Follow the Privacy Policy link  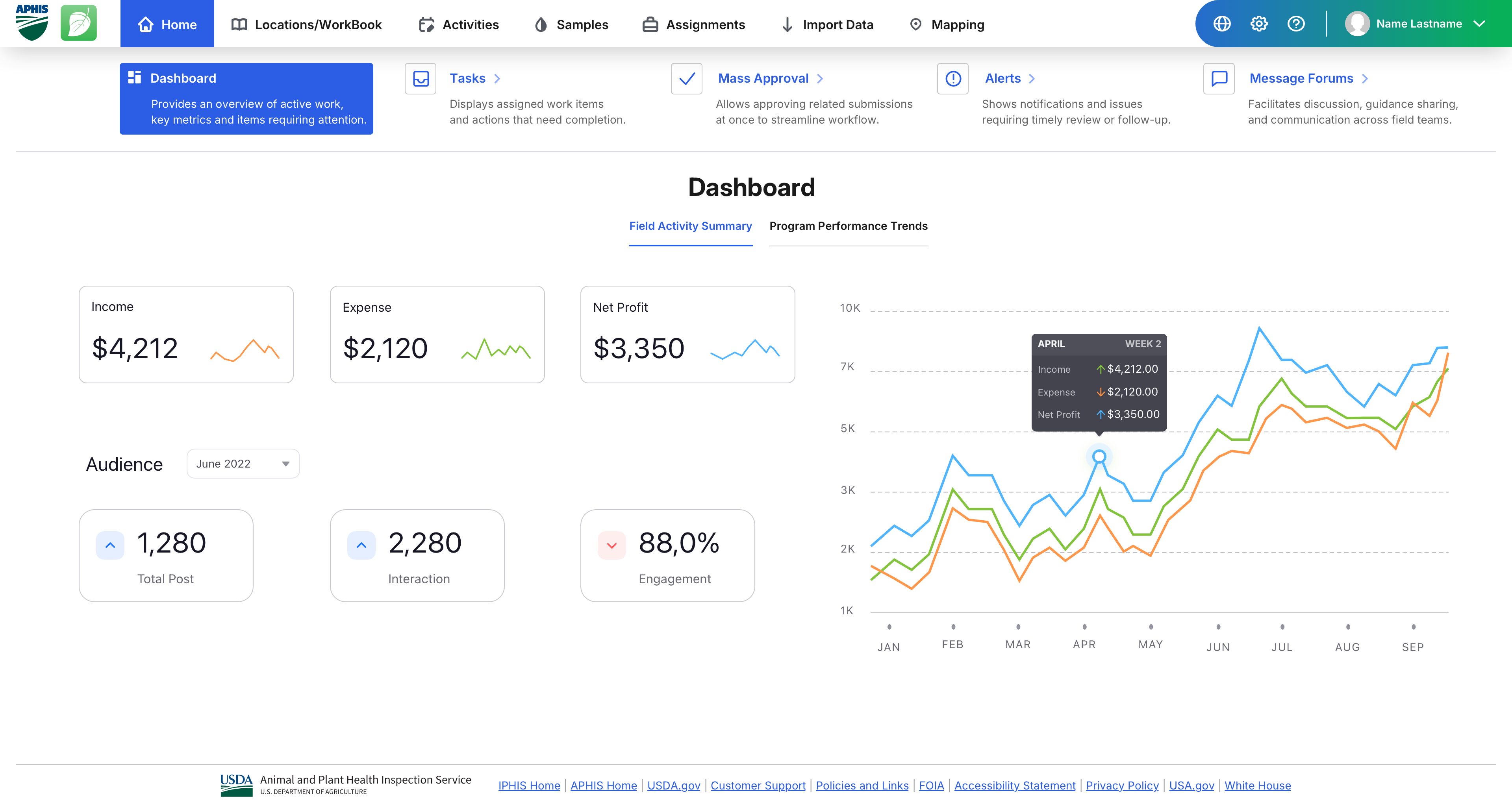click(x=1122, y=786)
